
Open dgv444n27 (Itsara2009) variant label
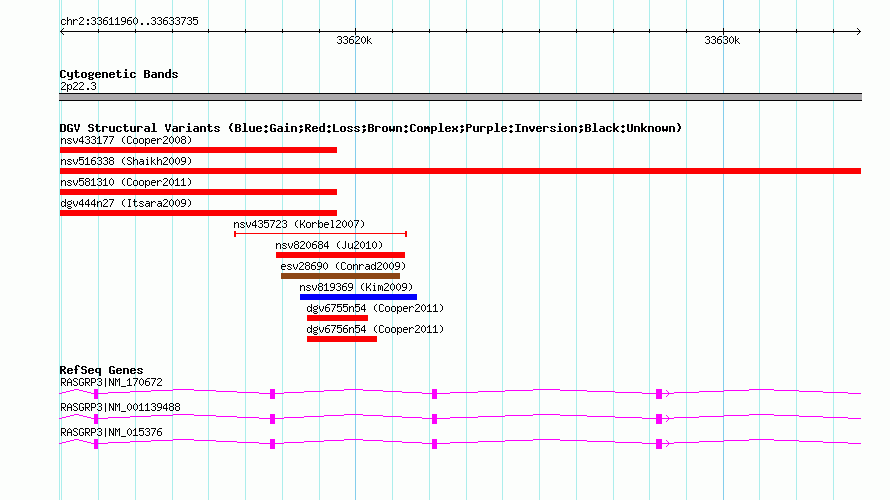[x=126, y=203]
